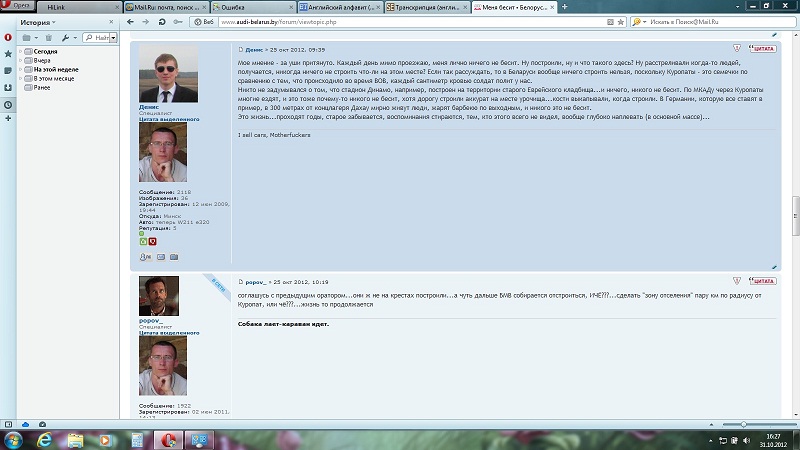Focus the history Найти search field

[96, 38]
